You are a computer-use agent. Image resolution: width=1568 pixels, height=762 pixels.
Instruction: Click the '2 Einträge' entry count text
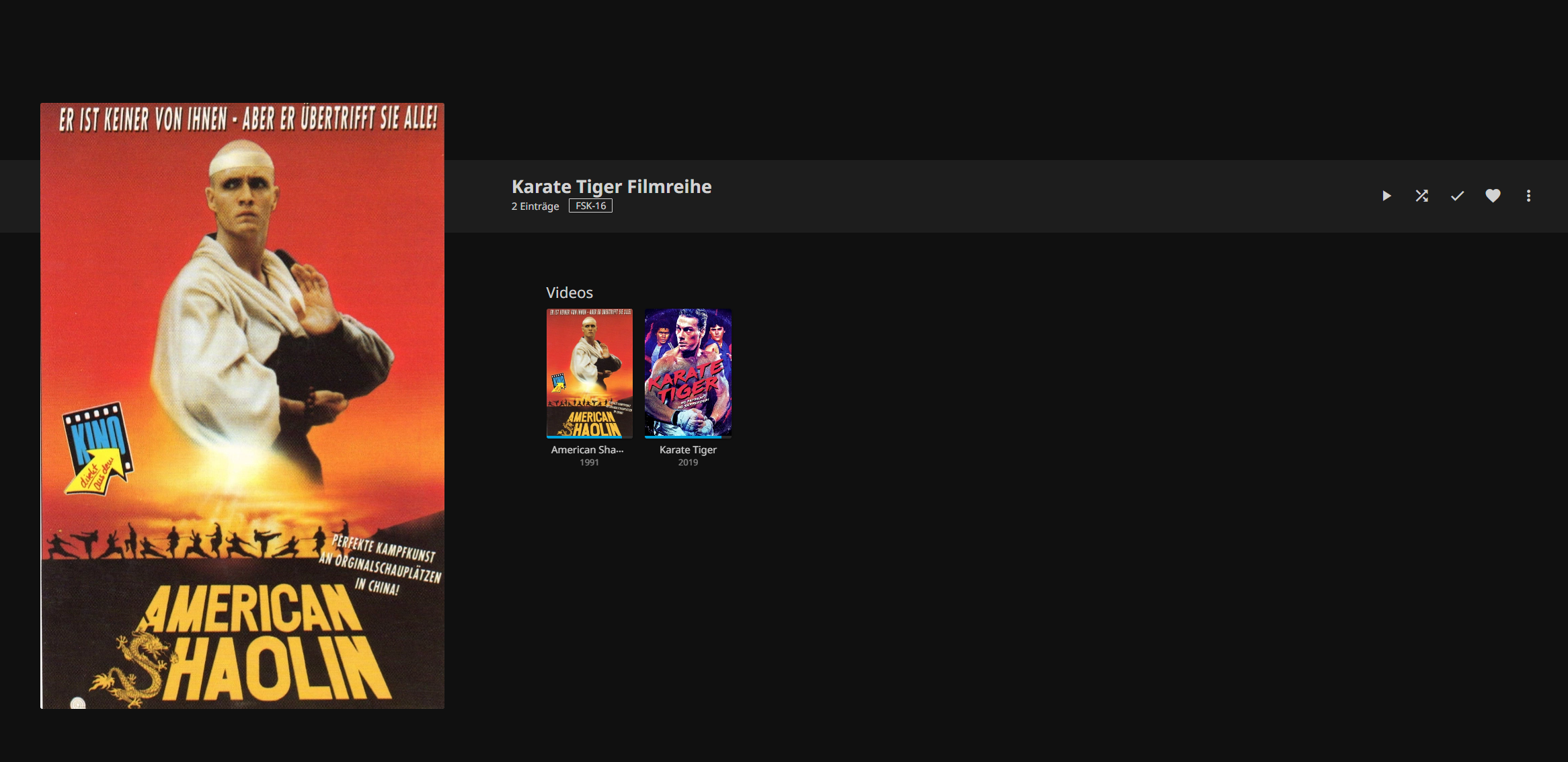click(x=535, y=206)
